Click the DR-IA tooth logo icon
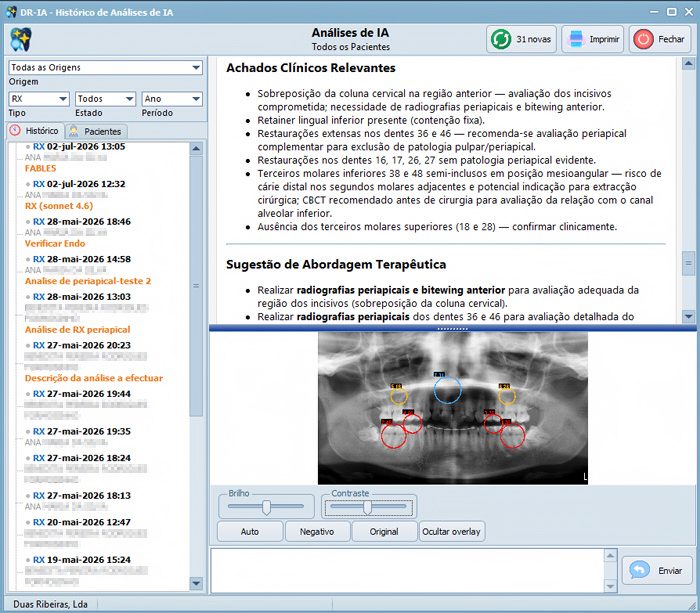The height and width of the screenshot is (613, 700). pyautogui.click(x=21, y=39)
